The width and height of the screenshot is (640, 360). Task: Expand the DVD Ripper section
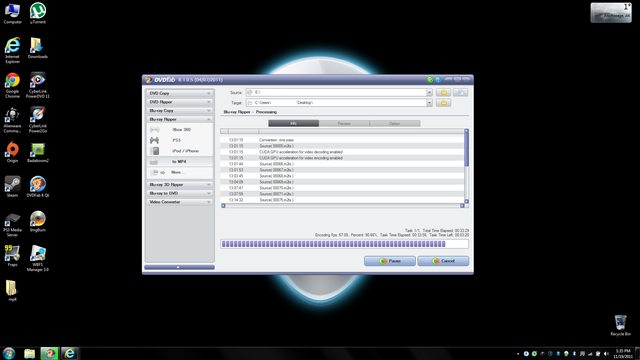[x=180, y=102]
